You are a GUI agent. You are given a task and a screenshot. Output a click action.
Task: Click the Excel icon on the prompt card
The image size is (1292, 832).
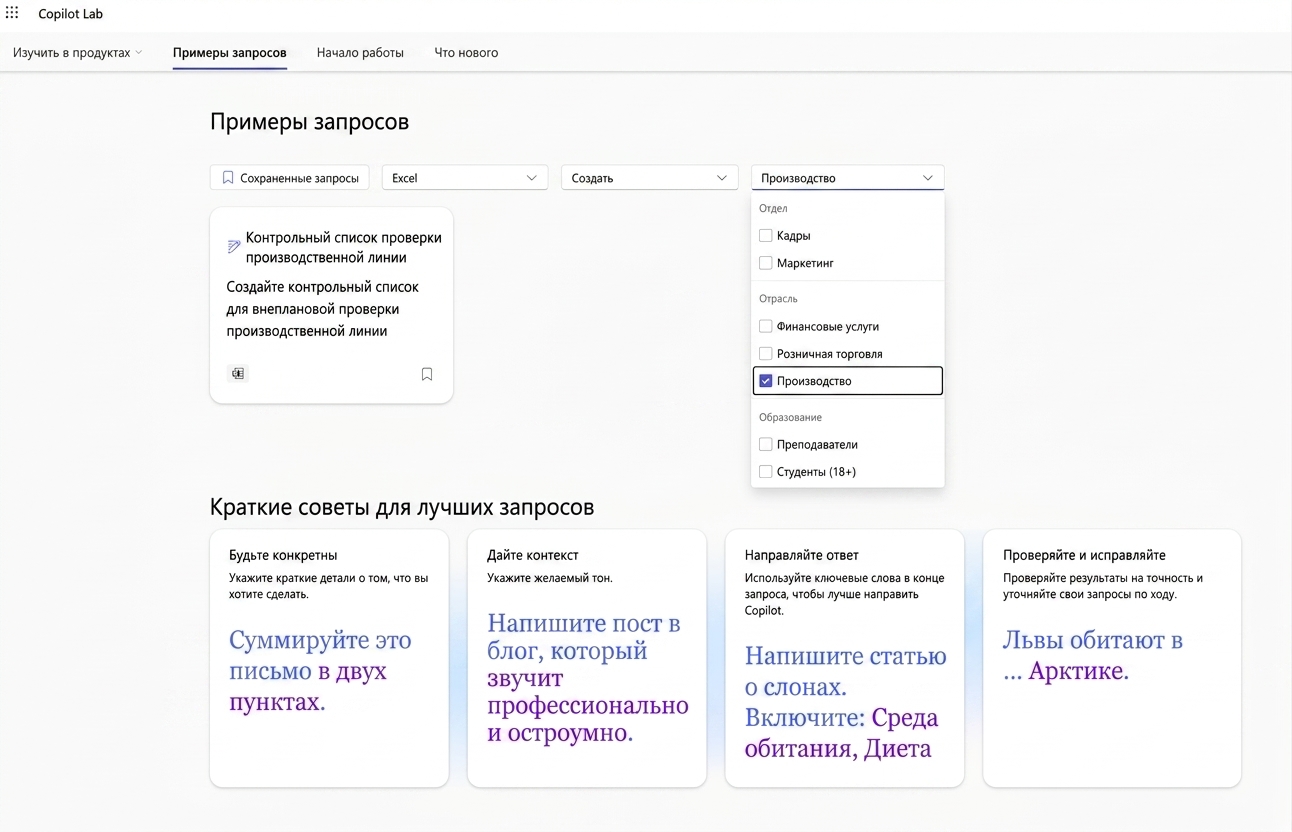coord(238,373)
